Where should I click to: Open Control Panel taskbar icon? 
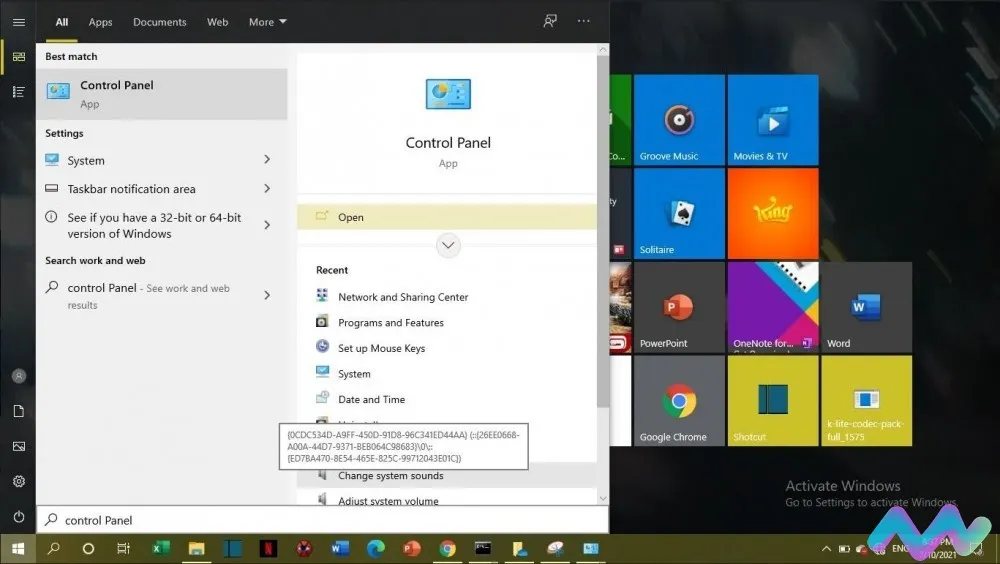[x=591, y=548]
